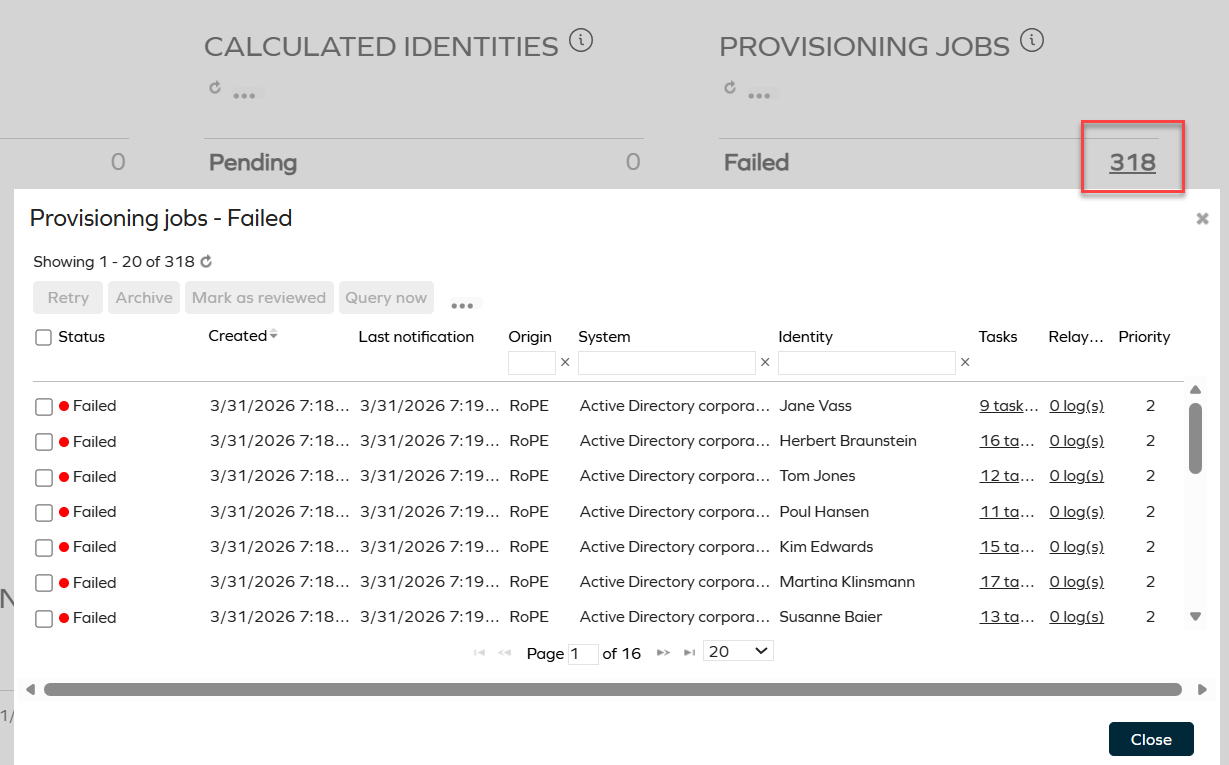Open the page size dropdown showing 20
This screenshot has width=1229, height=765.
(737, 650)
